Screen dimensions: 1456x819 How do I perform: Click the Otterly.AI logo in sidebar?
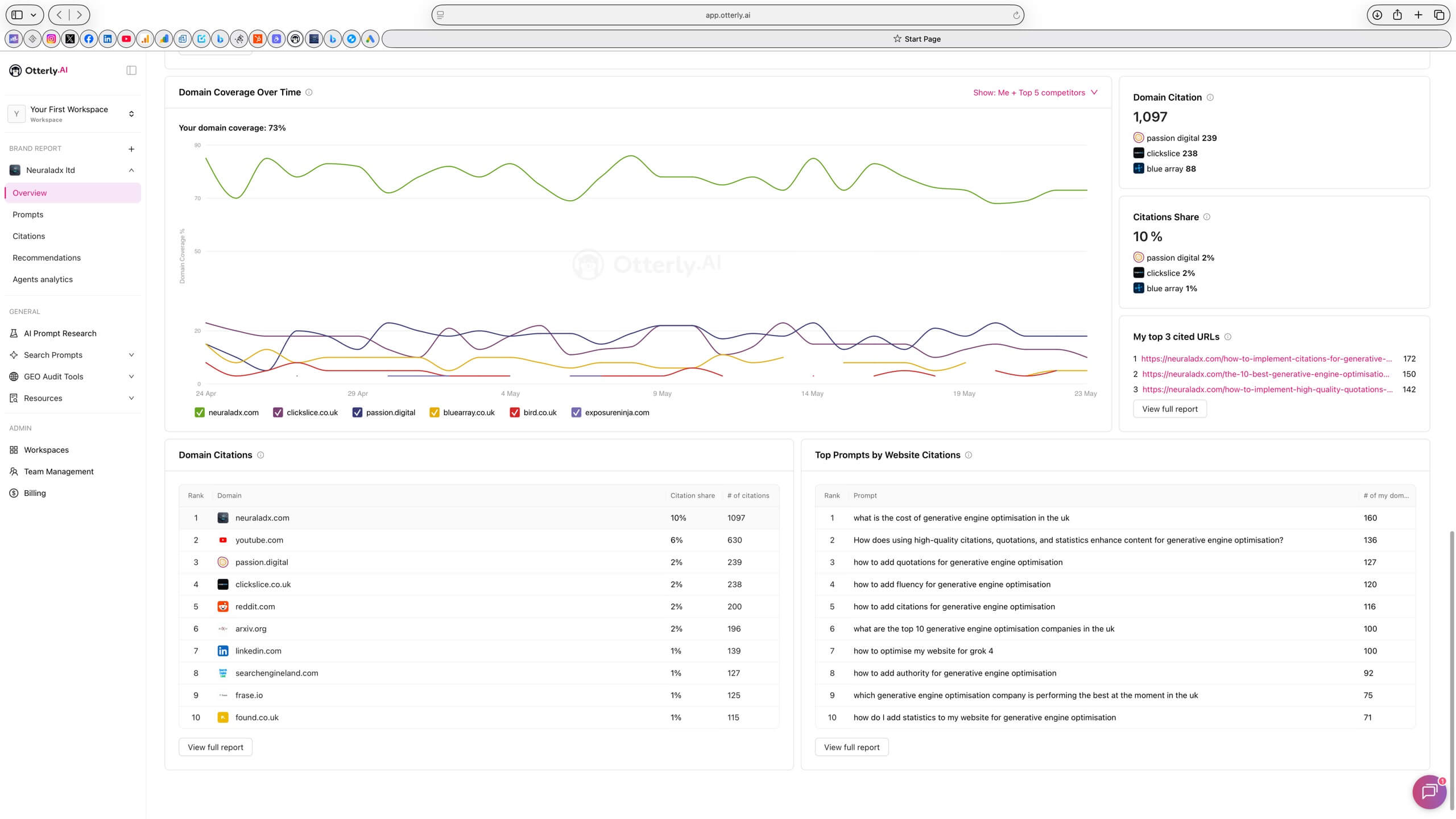tap(39, 71)
